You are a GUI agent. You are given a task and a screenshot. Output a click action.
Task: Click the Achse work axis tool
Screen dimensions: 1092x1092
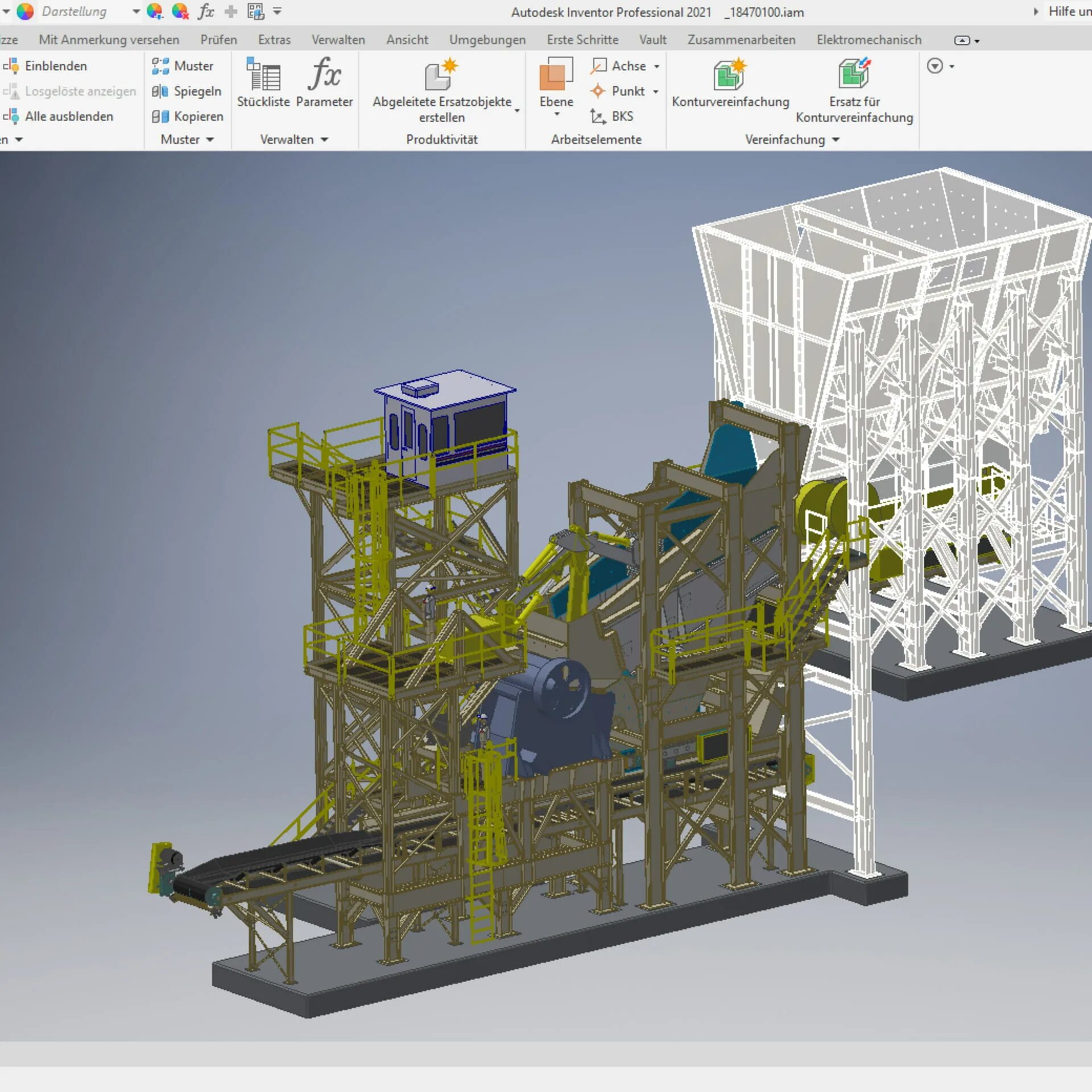(x=619, y=66)
